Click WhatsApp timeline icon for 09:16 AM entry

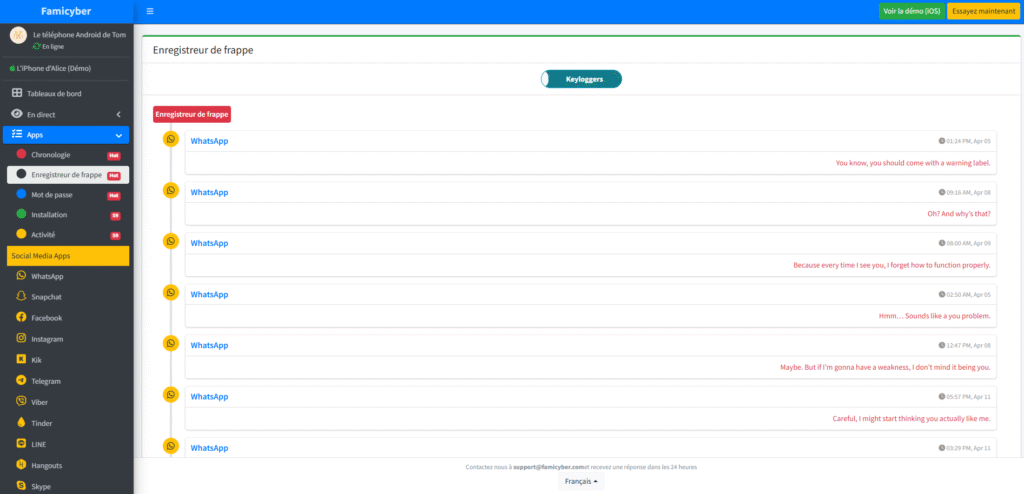[170, 190]
